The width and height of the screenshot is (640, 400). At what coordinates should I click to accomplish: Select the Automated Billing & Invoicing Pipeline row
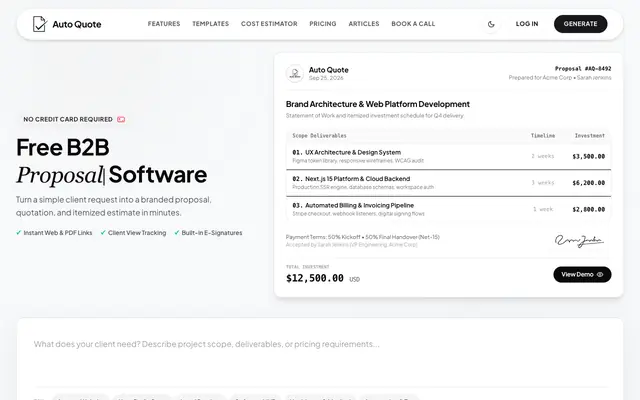(449, 209)
